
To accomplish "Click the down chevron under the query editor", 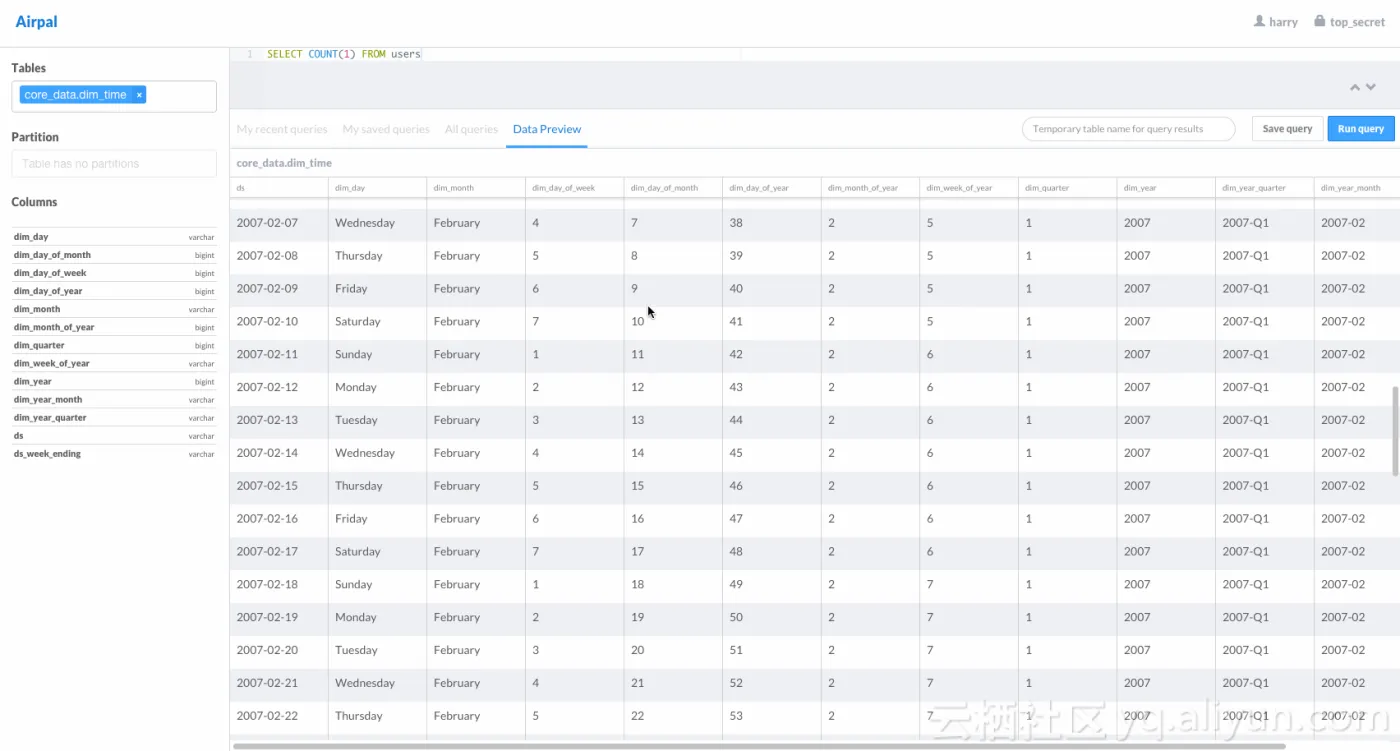I will pyautogui.click(x=1371, y=88).
